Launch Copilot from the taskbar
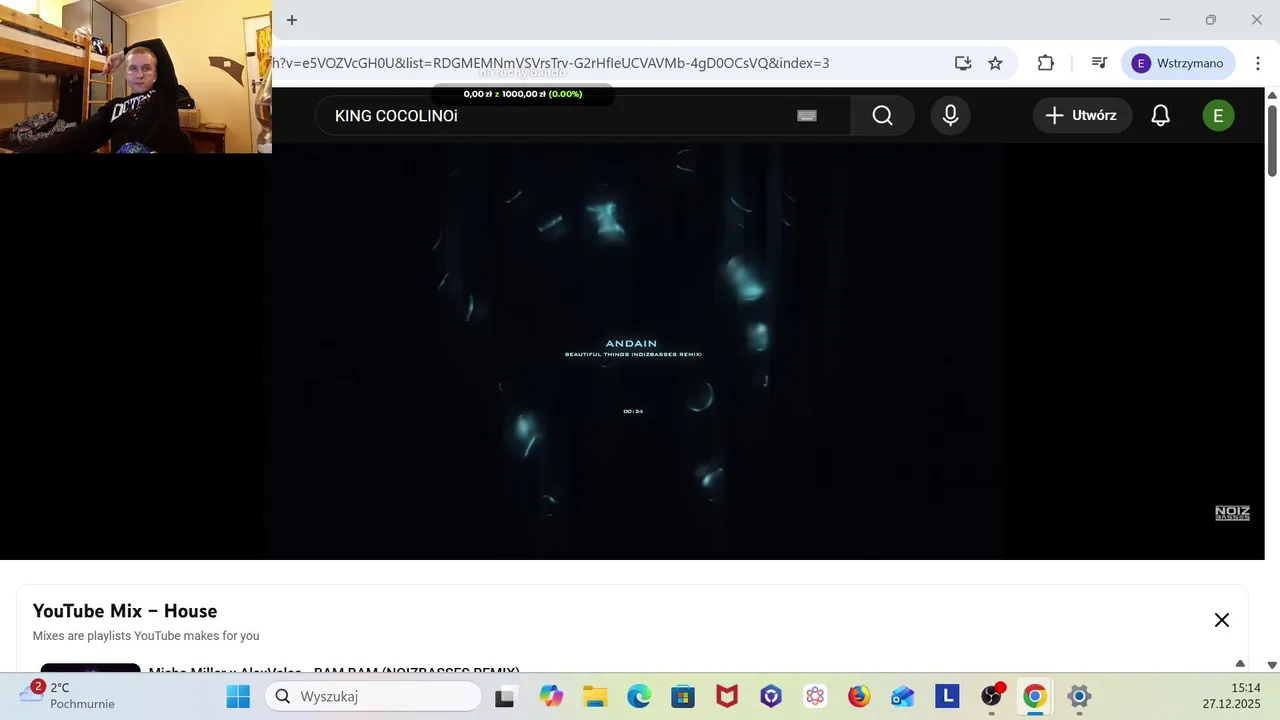The height and width of the screenshot is (720, 1280). pos(551,697)
